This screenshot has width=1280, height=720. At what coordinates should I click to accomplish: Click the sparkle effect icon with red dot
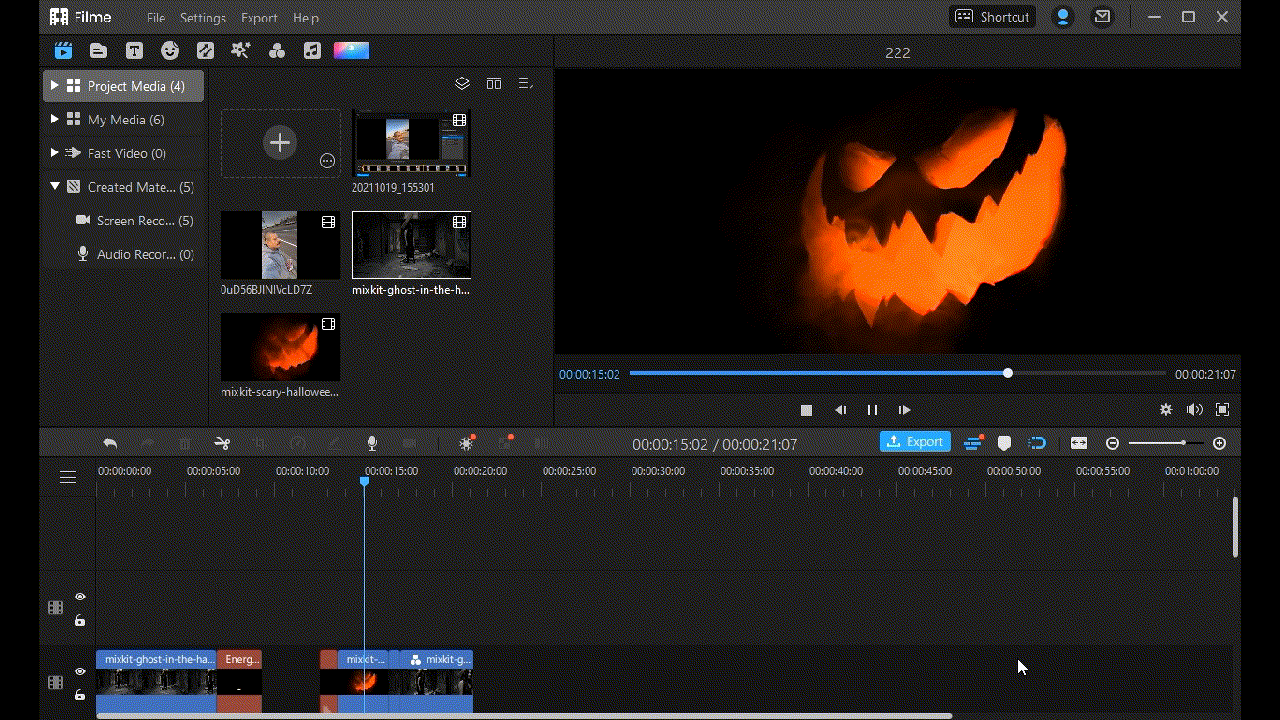tap(466, 443)
